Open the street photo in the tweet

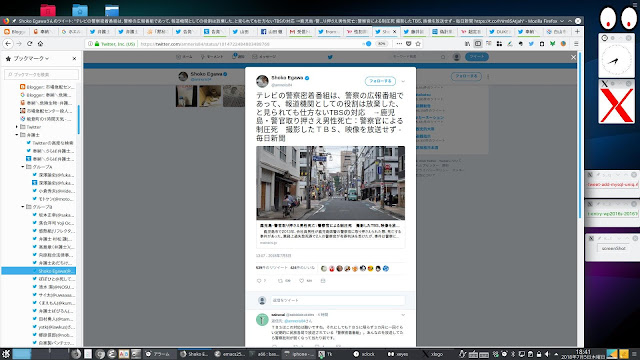(331, 183)
